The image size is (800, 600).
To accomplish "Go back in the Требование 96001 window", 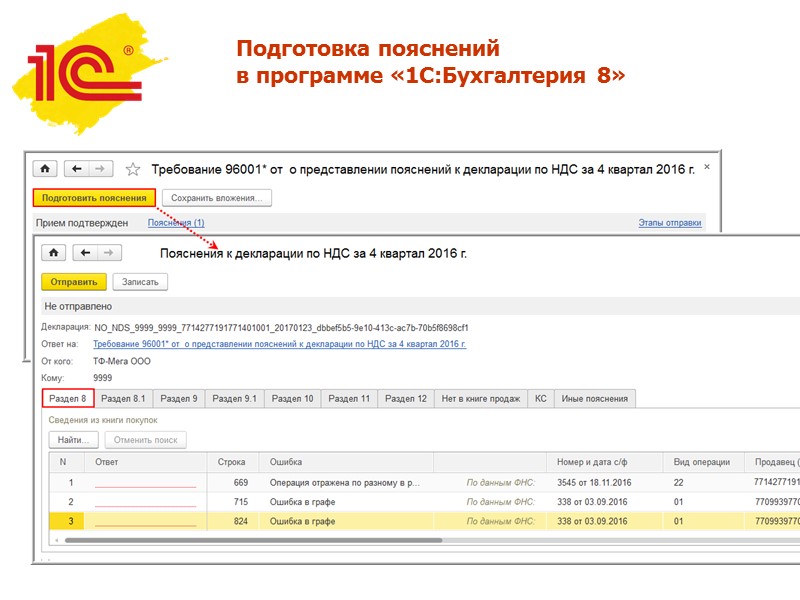I will coord(77,168).
